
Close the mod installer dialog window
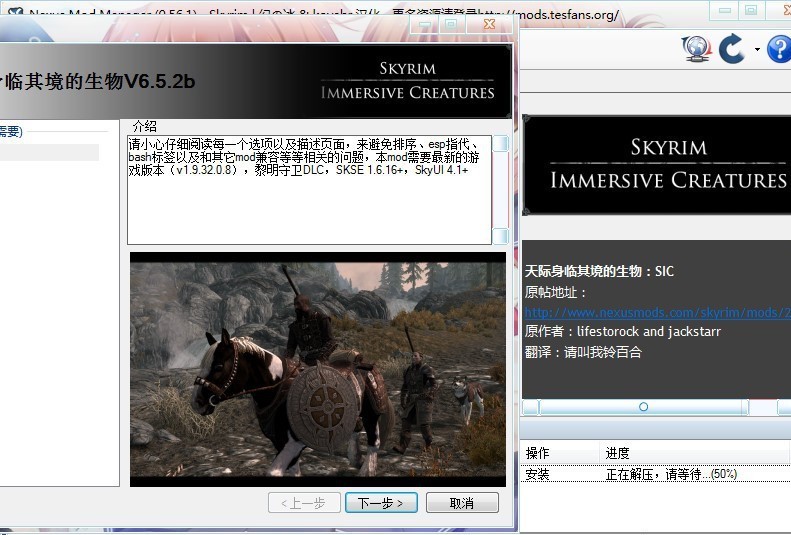[489, 22]
